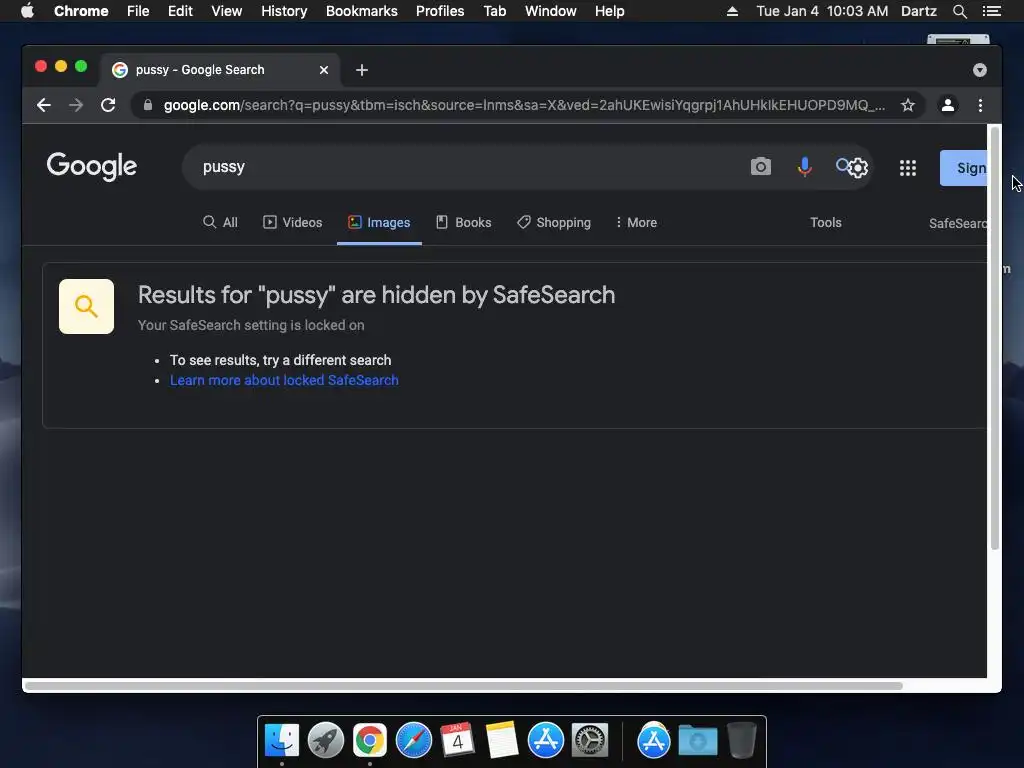Click Chrome icon in the Dock
The height and width of the screenshot is (768, 1024).
pos(370,741)
